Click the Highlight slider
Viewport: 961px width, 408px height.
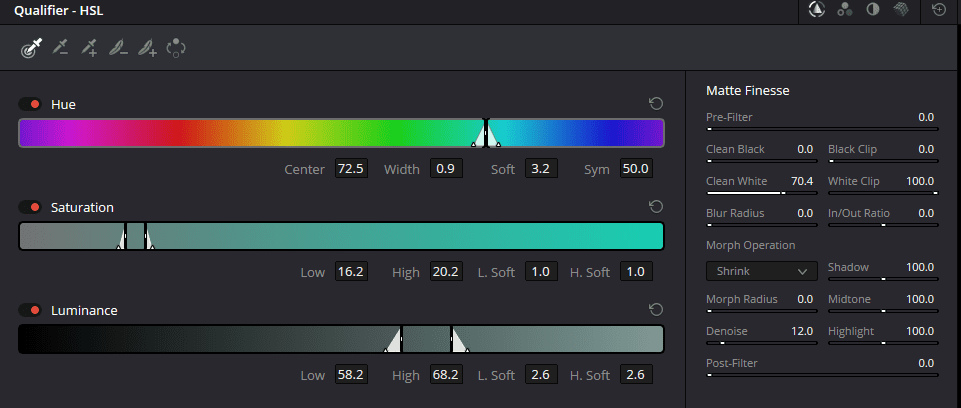(883, 343)
